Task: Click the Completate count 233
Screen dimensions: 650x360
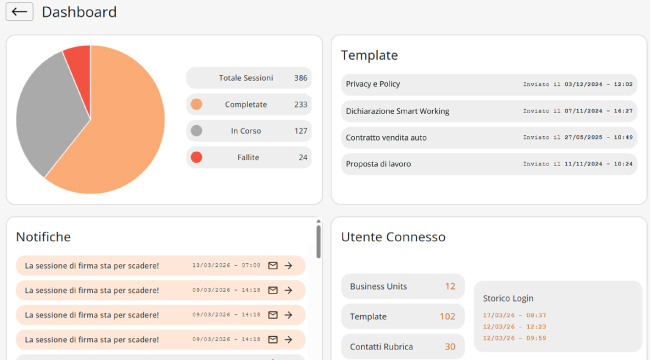Action: [301, 105]
